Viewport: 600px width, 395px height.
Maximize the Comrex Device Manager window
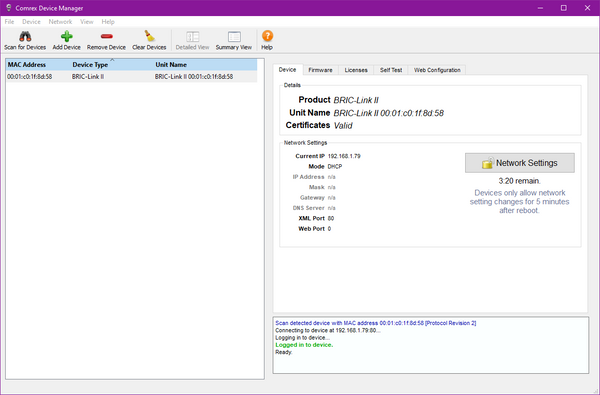point(564,8)
